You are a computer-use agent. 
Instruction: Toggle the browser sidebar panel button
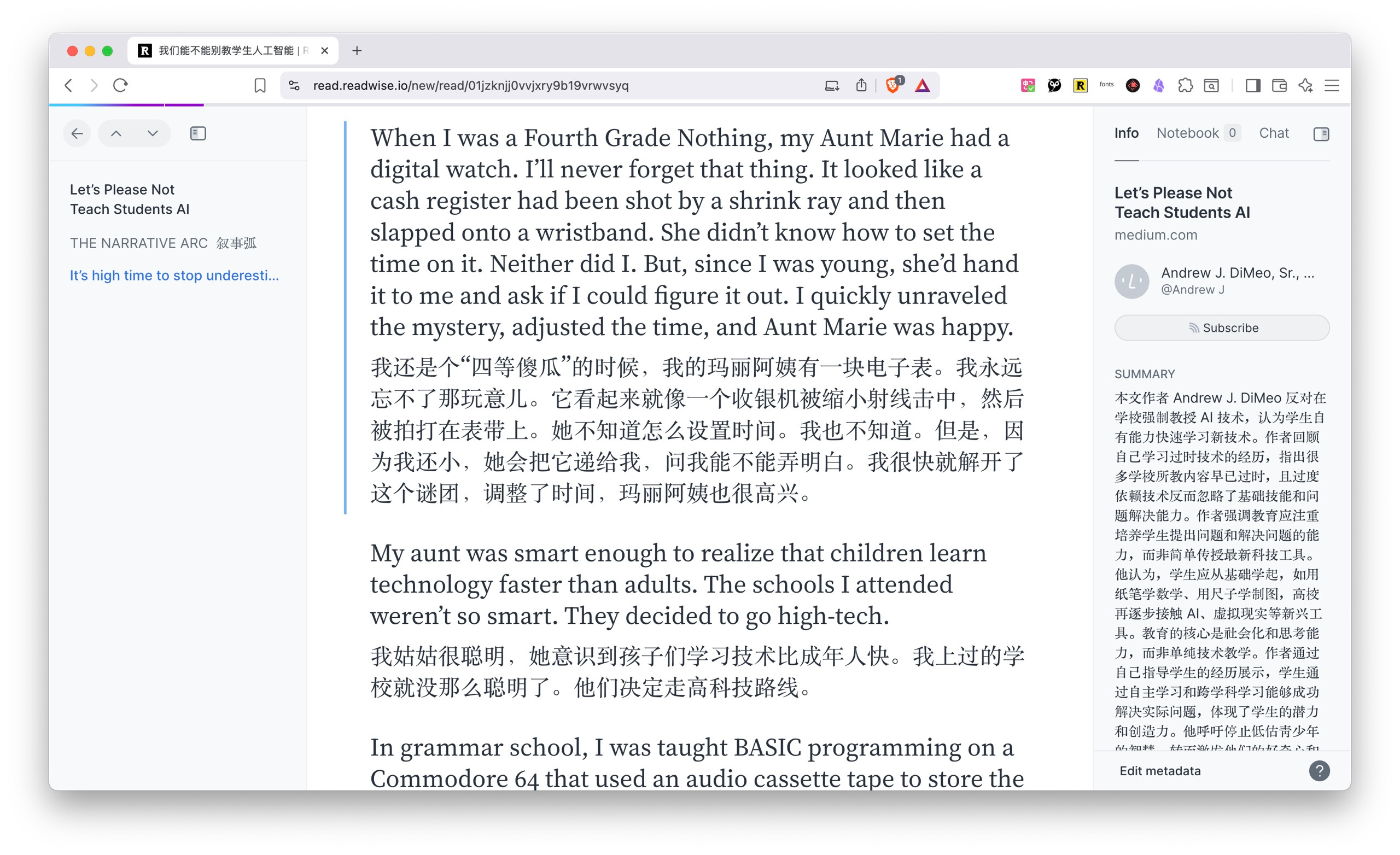(1253, 85)
